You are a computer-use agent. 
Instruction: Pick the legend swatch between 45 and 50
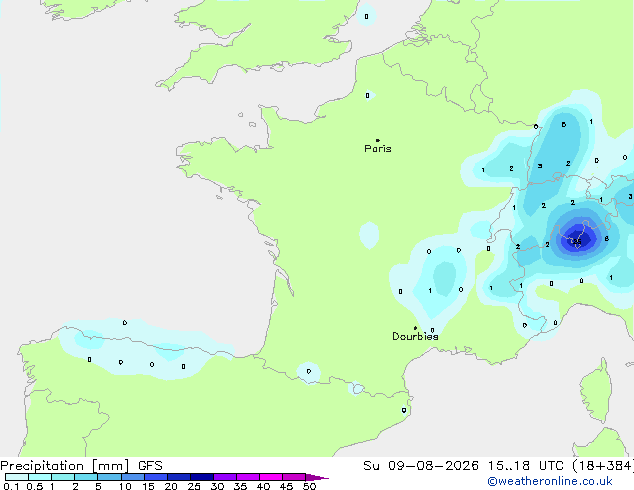[294, 477]
